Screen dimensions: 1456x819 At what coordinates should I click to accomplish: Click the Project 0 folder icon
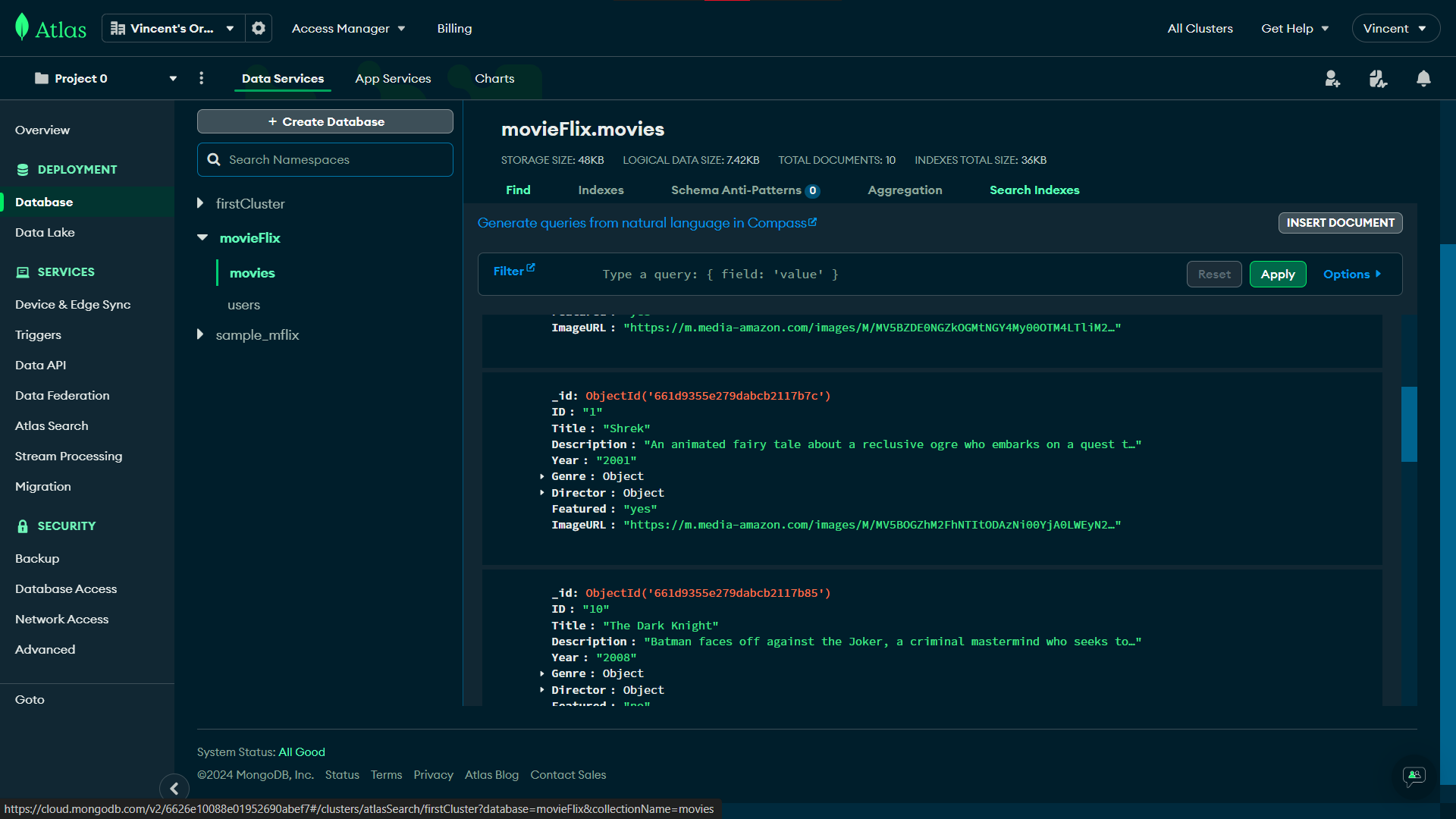[x=42, y=78]
